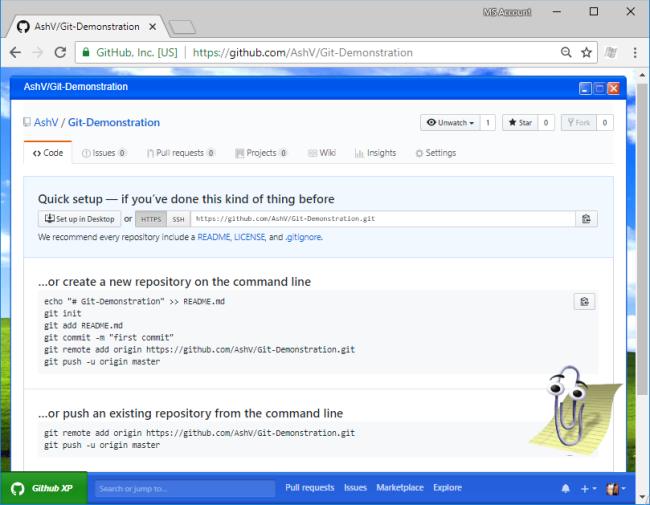Go back using the browser back arrow
Image resolution: width=650 pixels, height=505 pixels.
15,52
